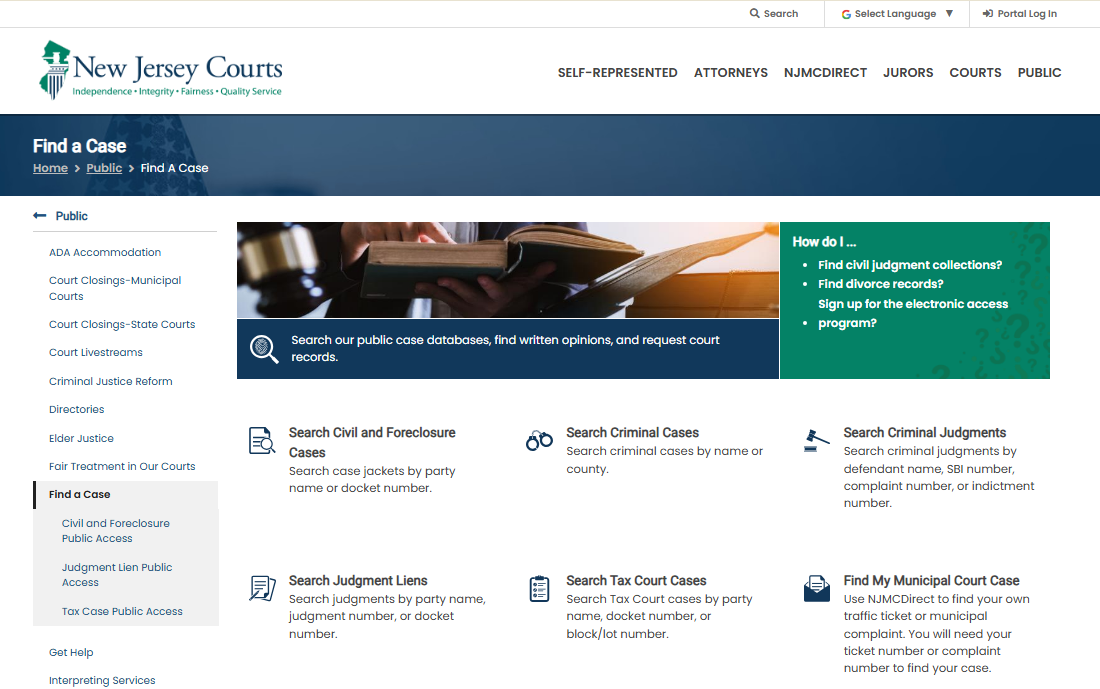This screenshot has height=689, width=1100.
Task: Click the Portal Log In arrow icon
Action: click(988, 13)
